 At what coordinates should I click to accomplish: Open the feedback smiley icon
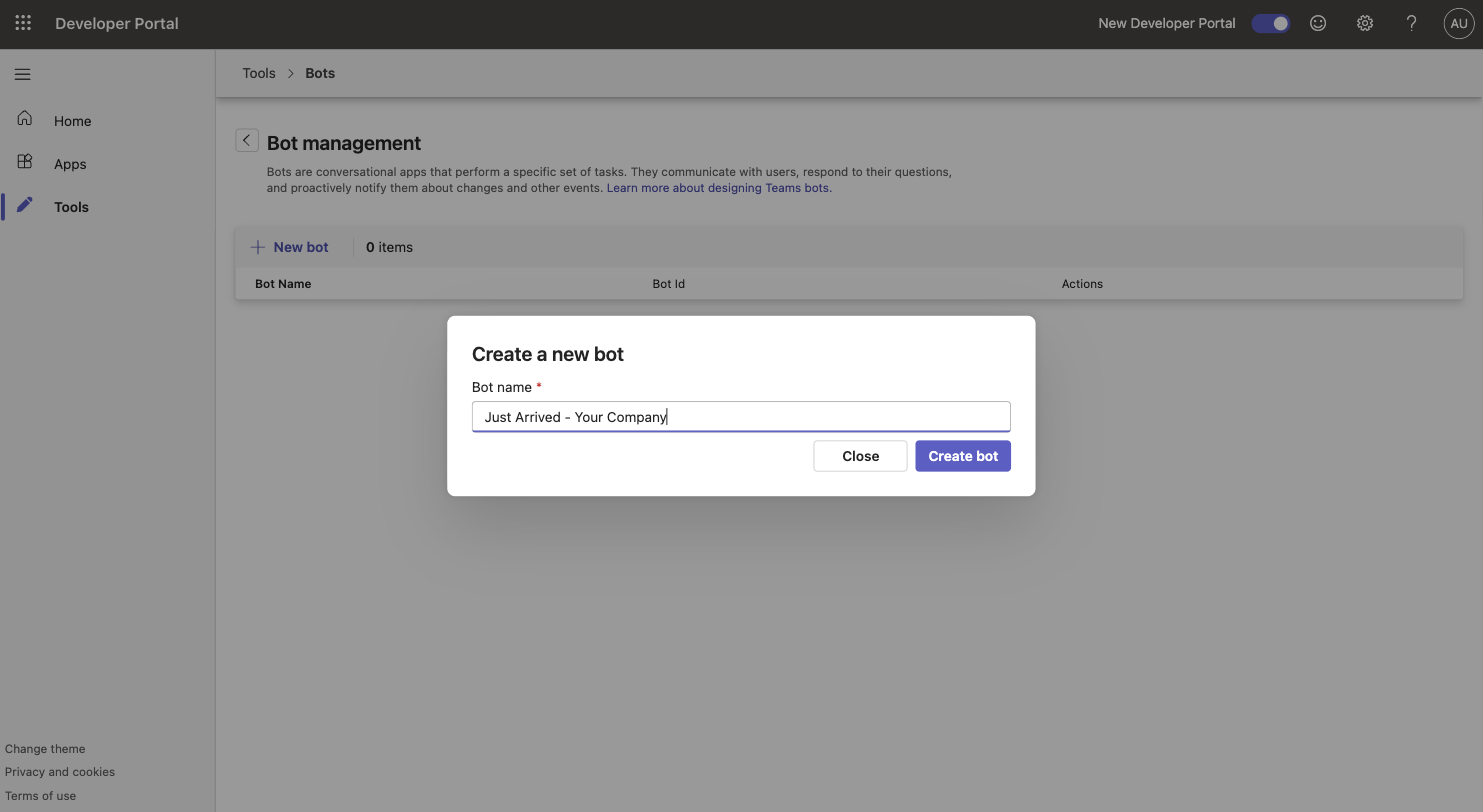tap(1318, 23)
